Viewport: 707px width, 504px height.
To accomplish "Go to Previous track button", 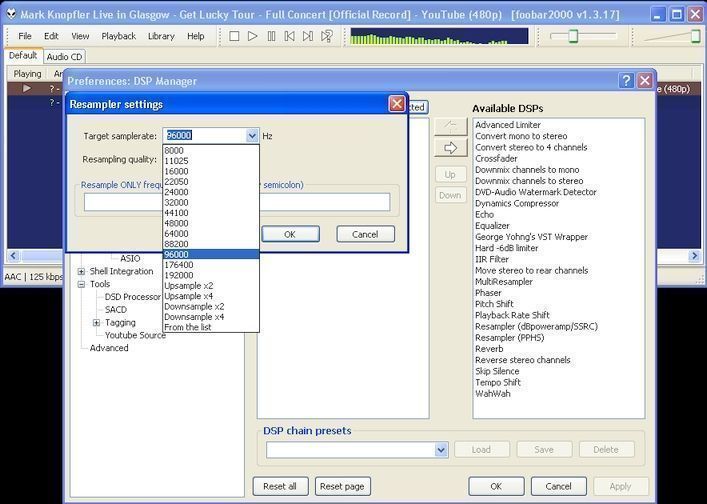I will 289,36.
